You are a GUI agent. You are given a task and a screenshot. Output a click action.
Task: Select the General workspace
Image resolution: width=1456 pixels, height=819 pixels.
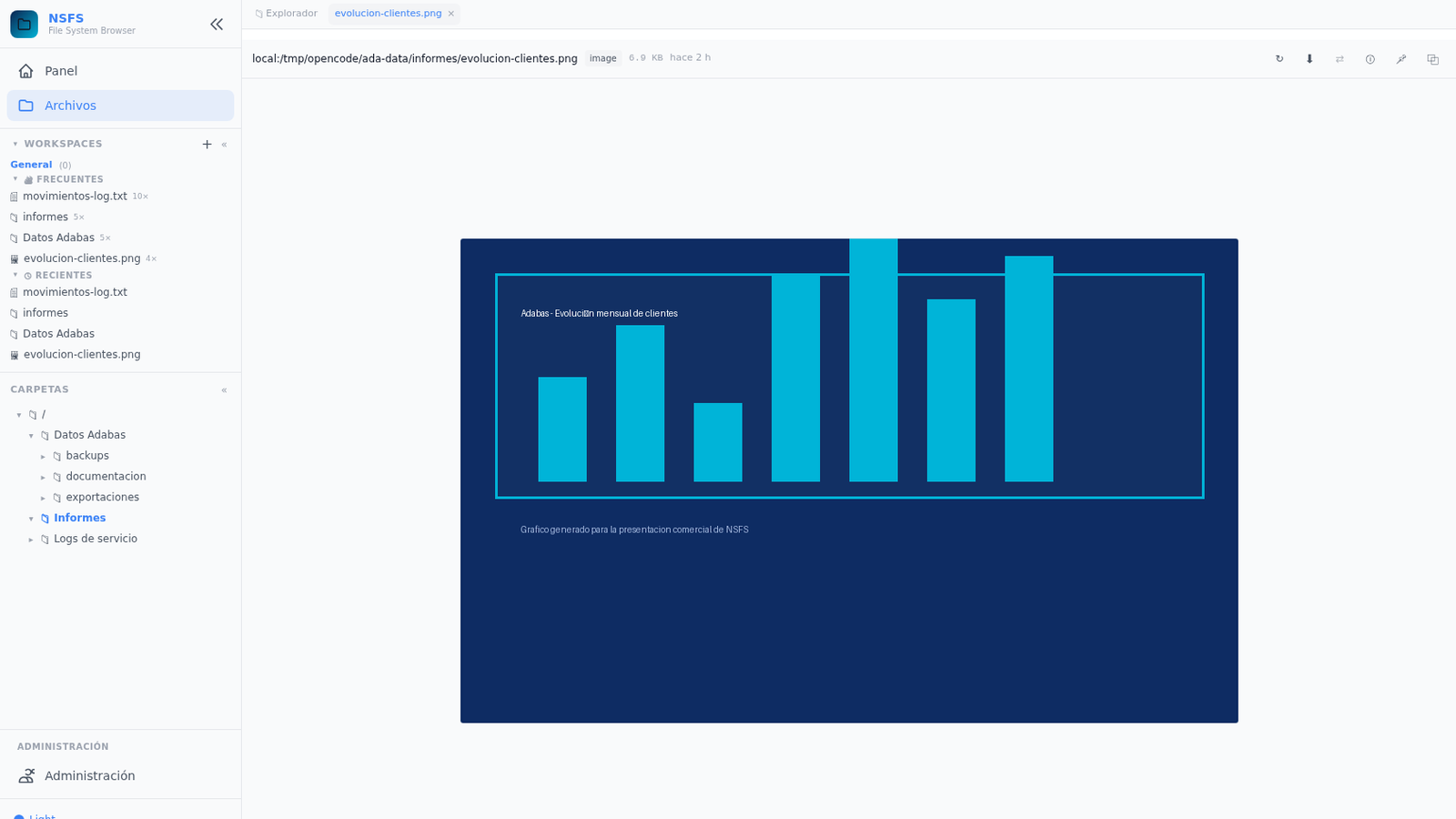point(31,165)
